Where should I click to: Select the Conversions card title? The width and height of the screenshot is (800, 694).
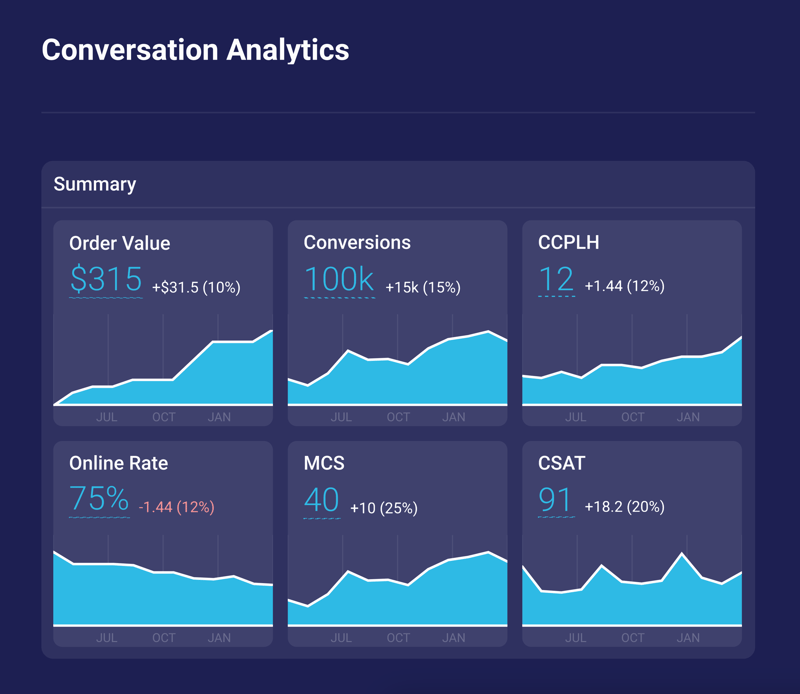click(x=357, y=243)
